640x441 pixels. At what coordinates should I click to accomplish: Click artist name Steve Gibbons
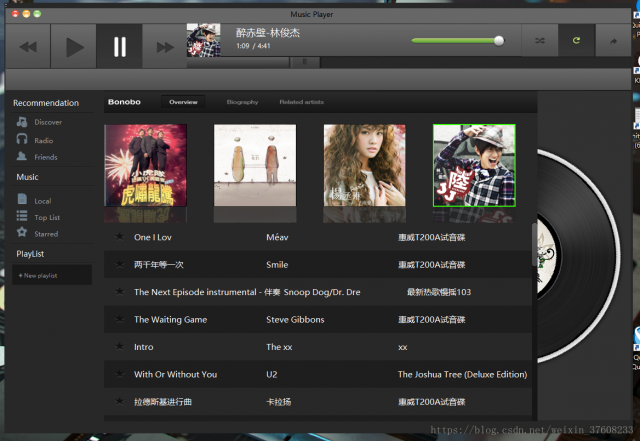pos(295,320)
